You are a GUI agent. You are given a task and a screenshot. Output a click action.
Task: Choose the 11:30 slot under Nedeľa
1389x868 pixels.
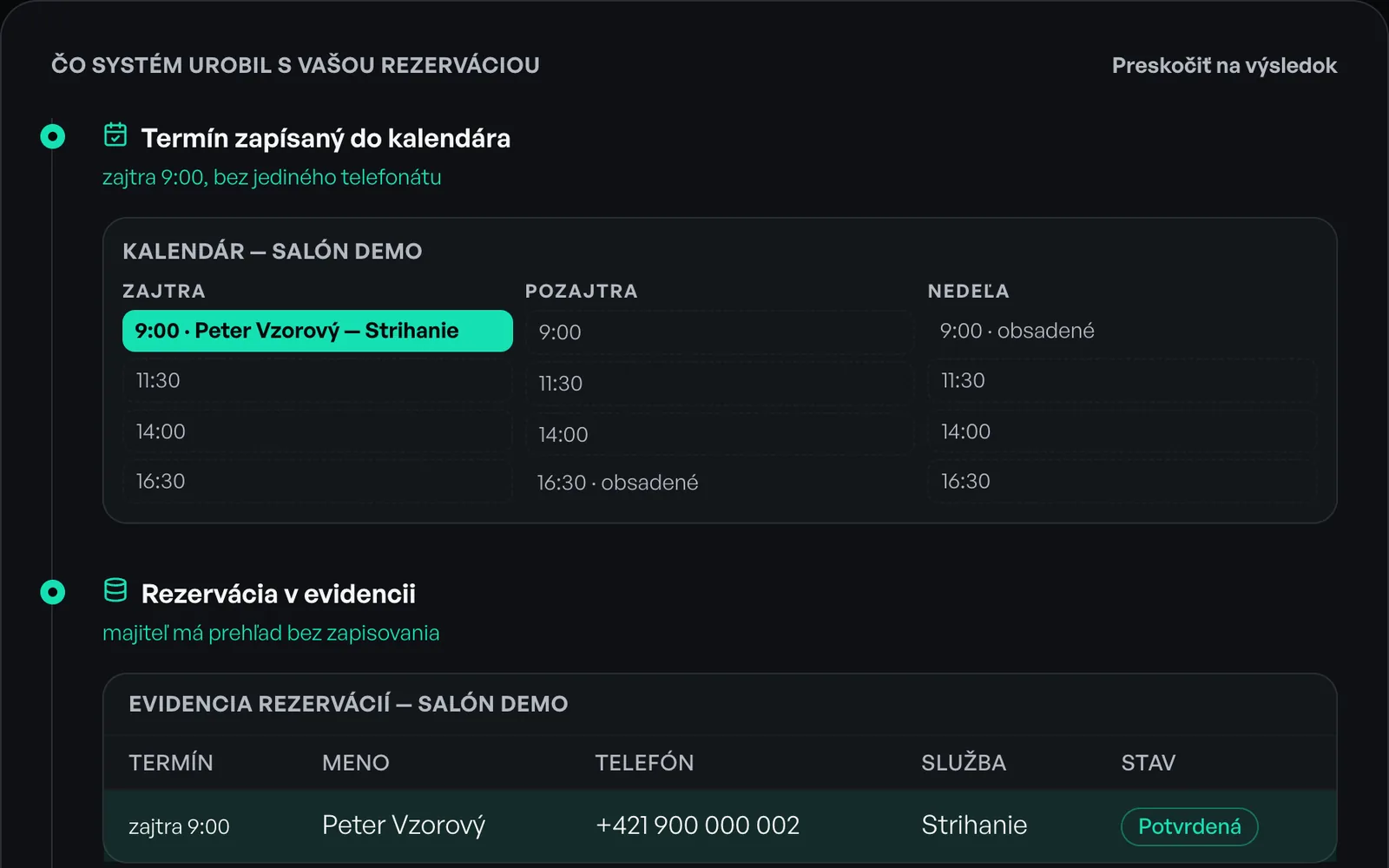tap(1122, 380)
